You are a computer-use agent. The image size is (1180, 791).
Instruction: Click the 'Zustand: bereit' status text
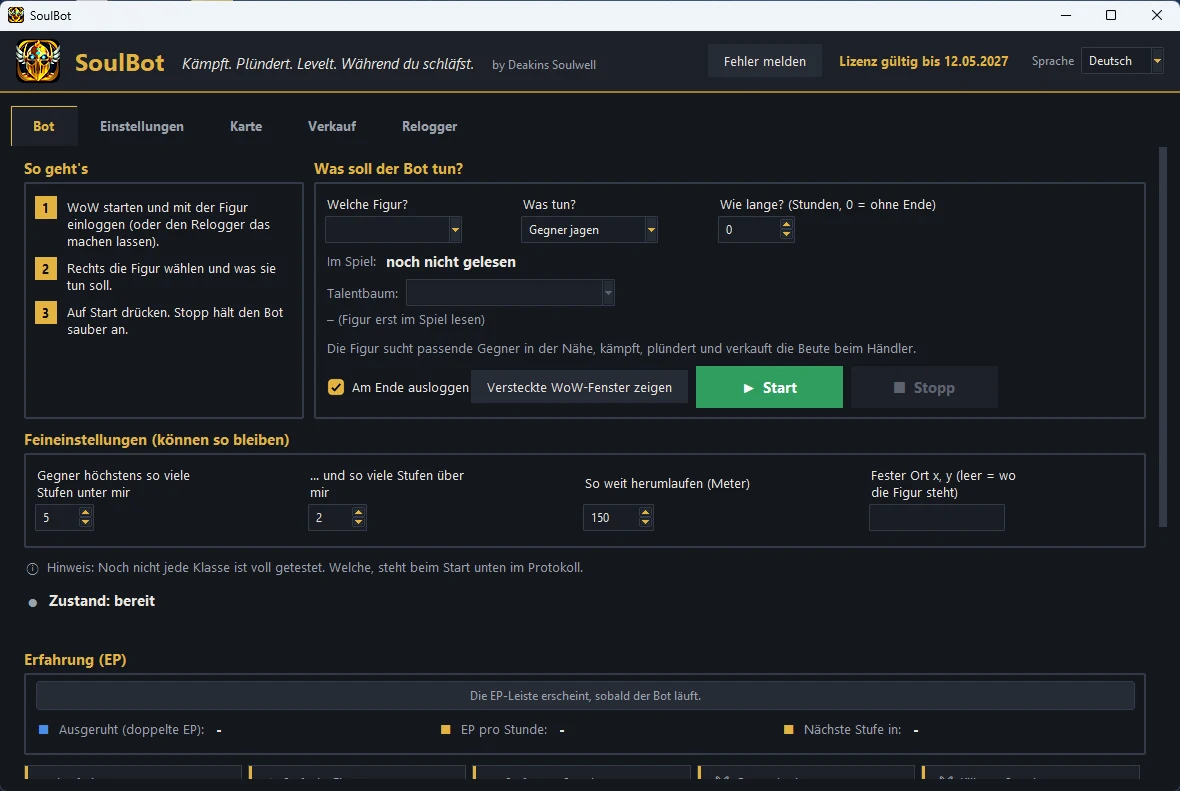(x=102, y=601)
